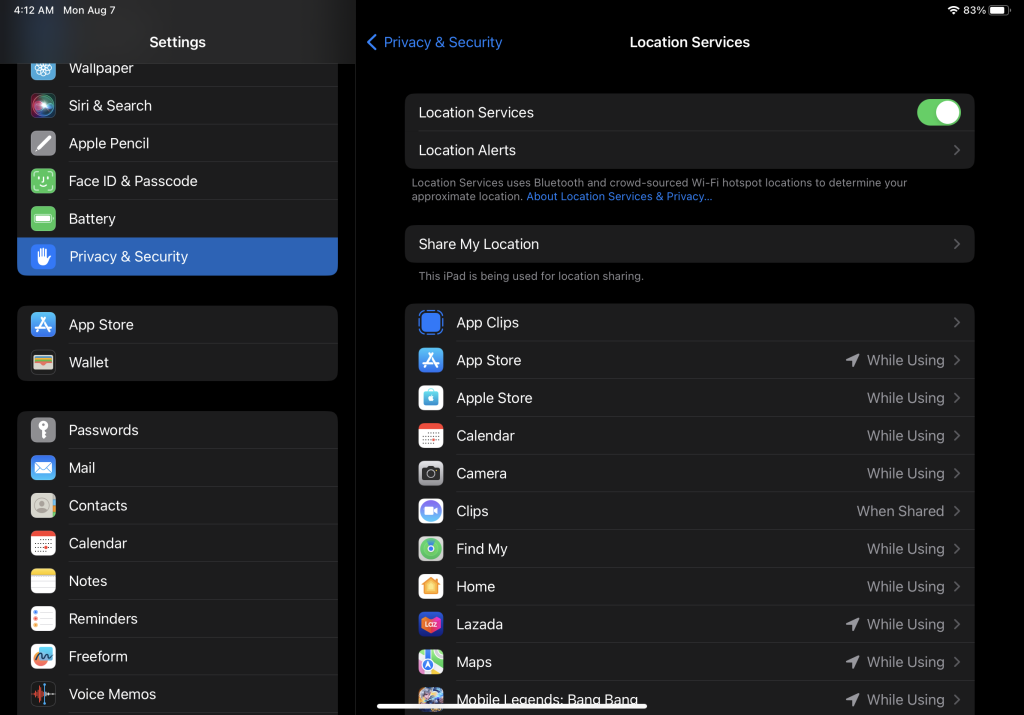Viewport: 1024px width, 715px height.
Task: Open About Location Services & Privacy link
Action: pyautogui.click(x=619, y=197)
